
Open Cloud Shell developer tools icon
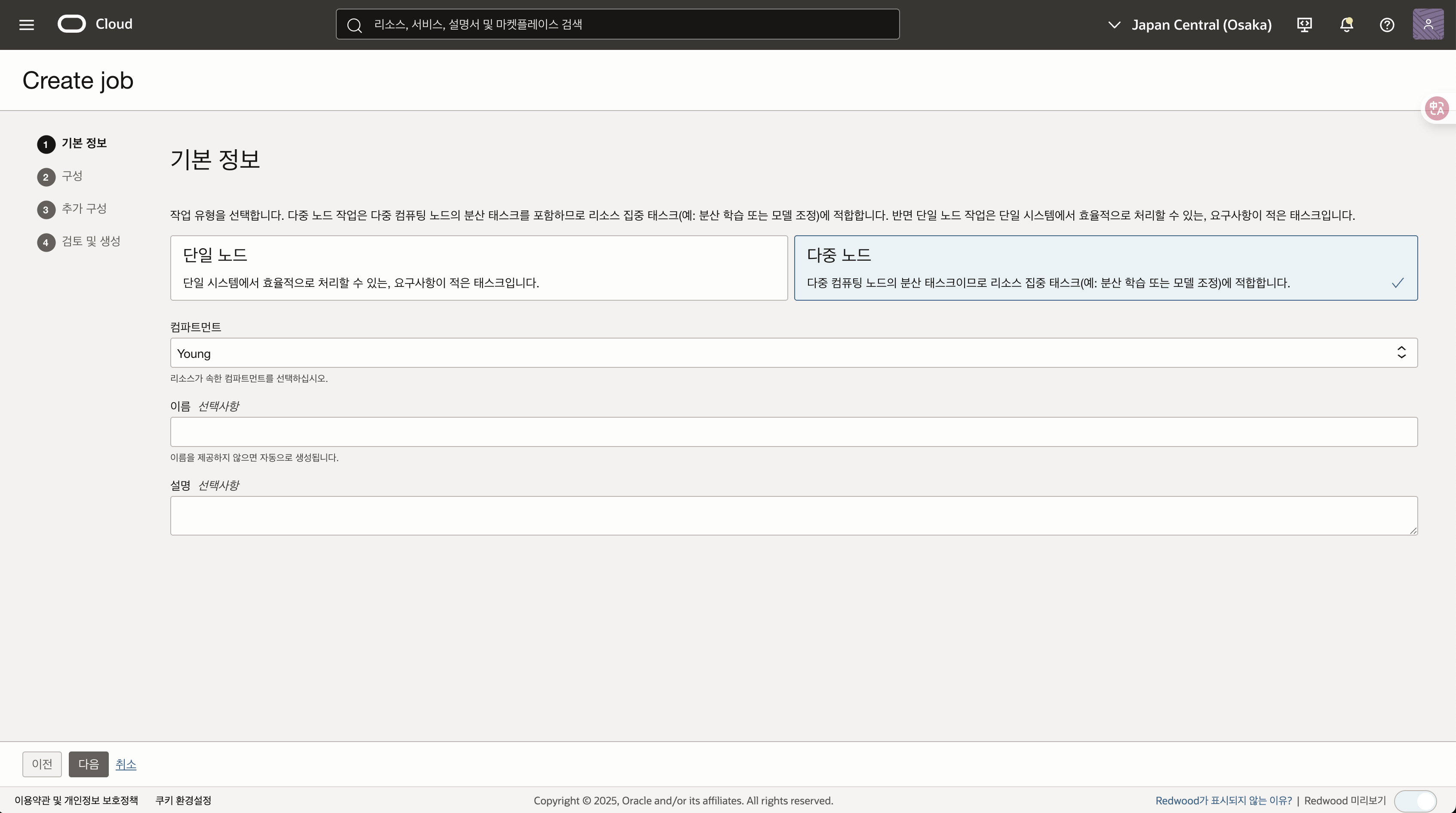[x=1304, y=25]
